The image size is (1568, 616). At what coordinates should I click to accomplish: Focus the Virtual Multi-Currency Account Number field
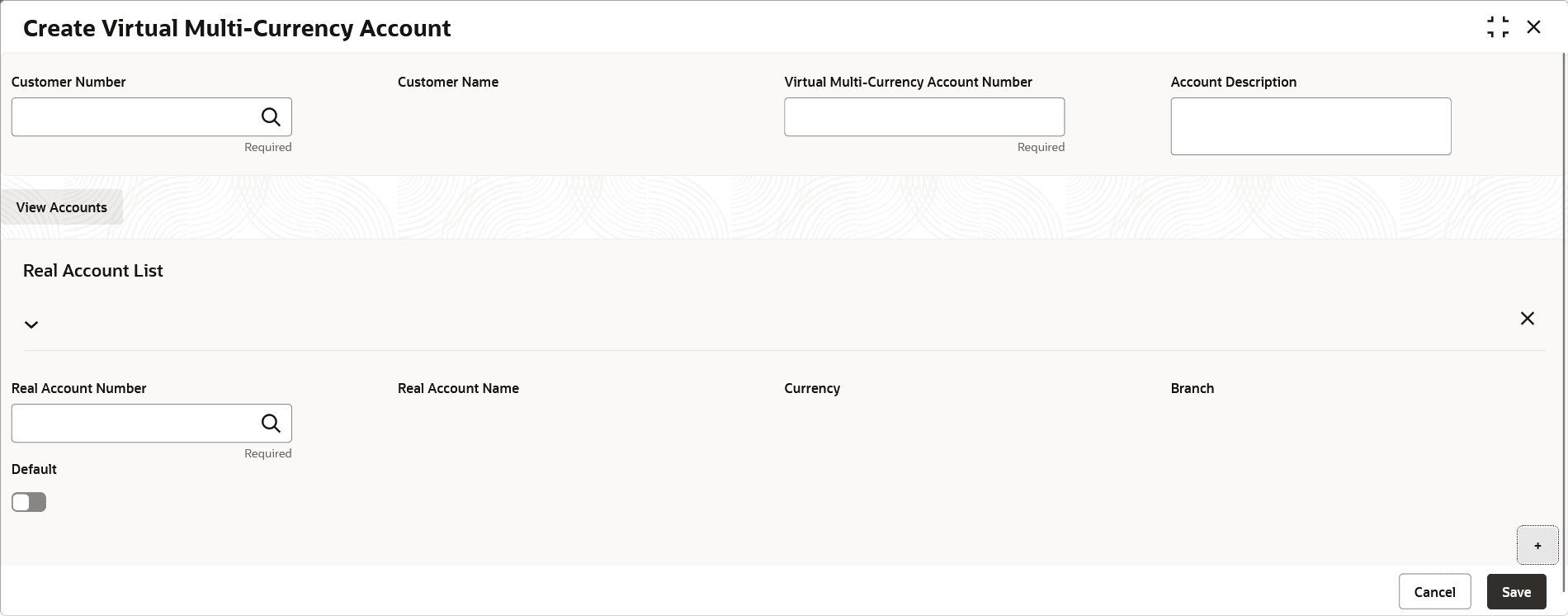tap(924, 117)
